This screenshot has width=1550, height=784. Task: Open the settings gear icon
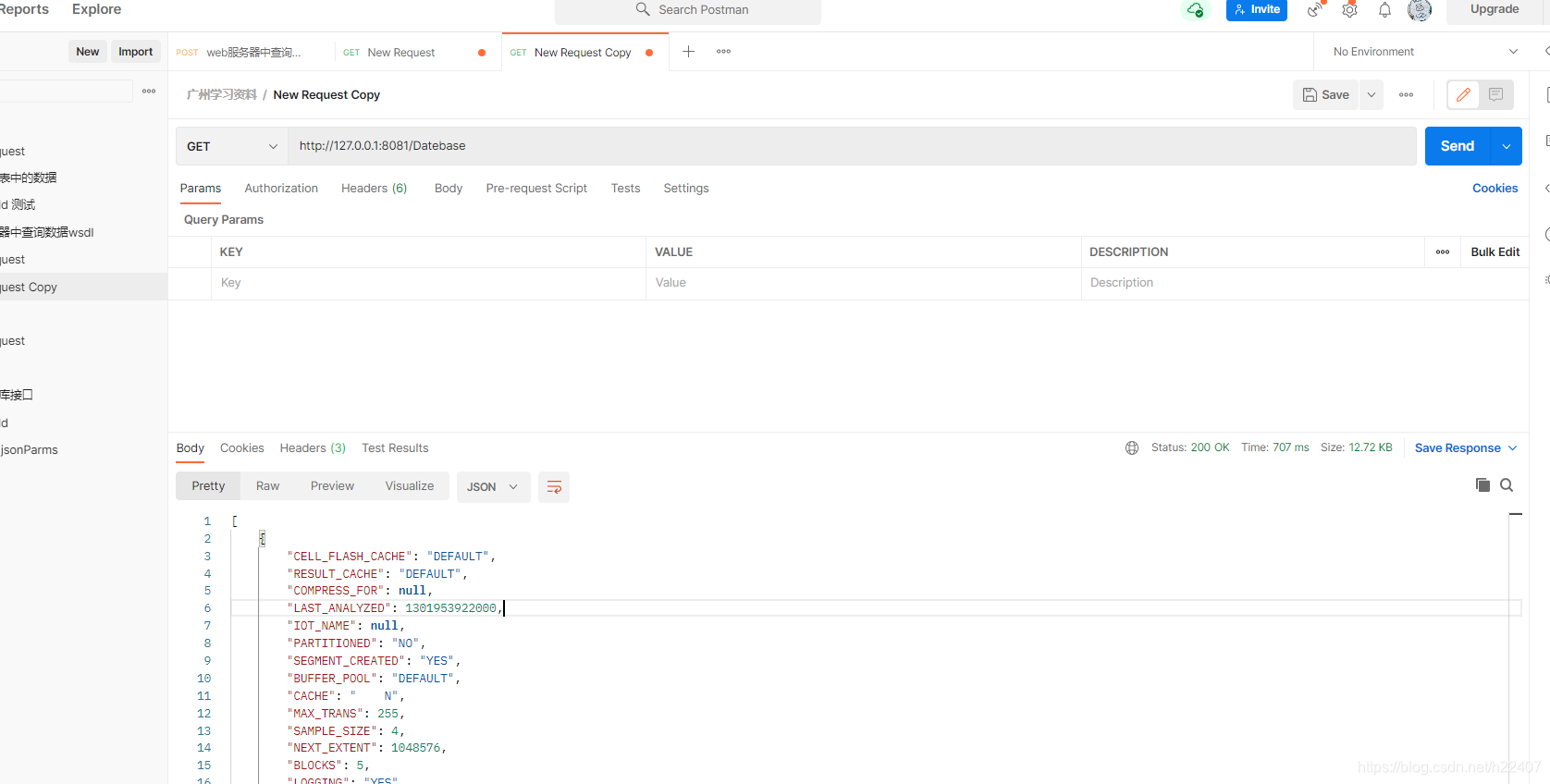[x=1350, y=9]
